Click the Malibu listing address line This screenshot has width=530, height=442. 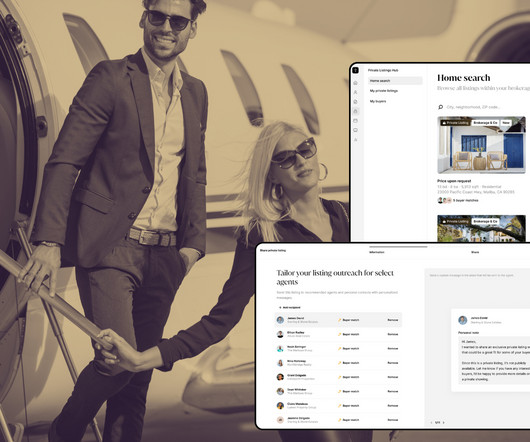(x=476, y=192)
